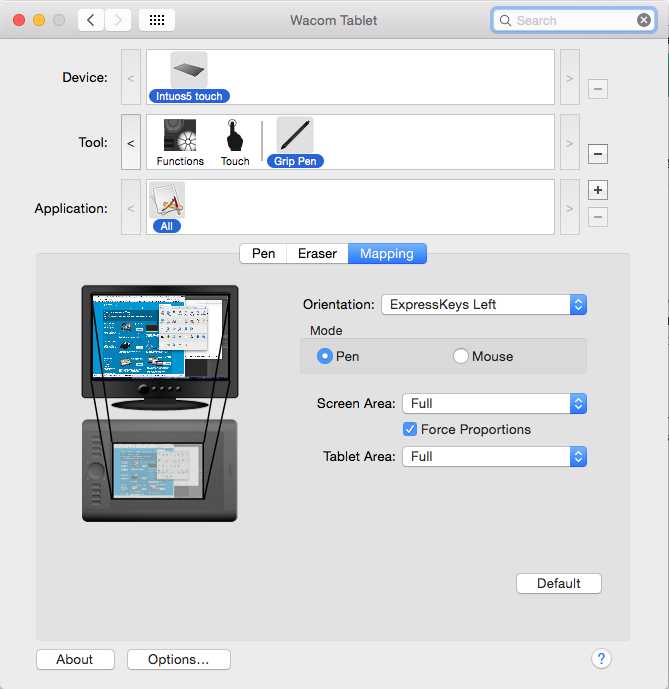Viewport: 669px width, 689px height.
Task: Open the help question mark button
Action: click(601, 658)
